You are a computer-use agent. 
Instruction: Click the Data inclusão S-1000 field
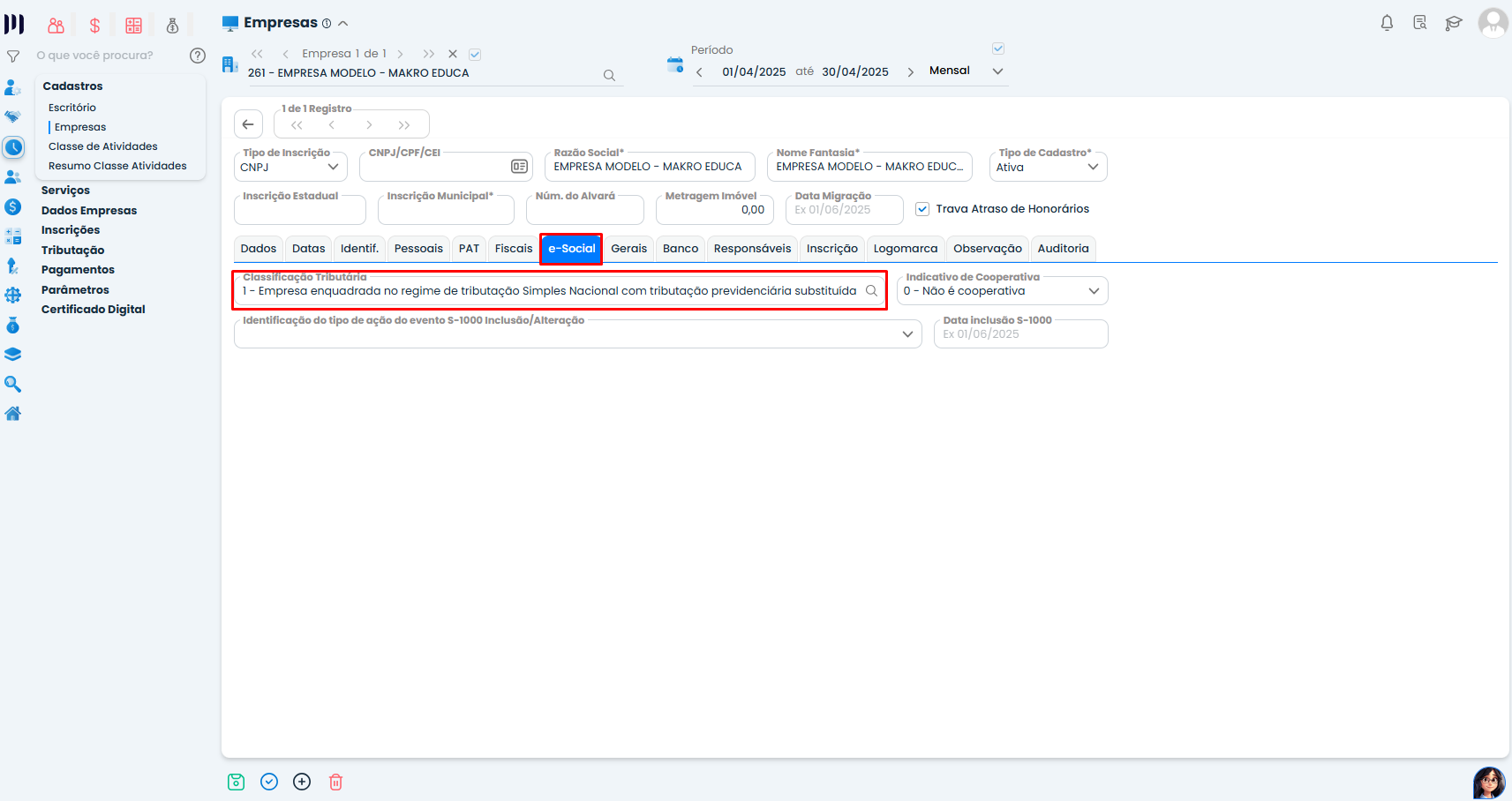click(1019, 334)
